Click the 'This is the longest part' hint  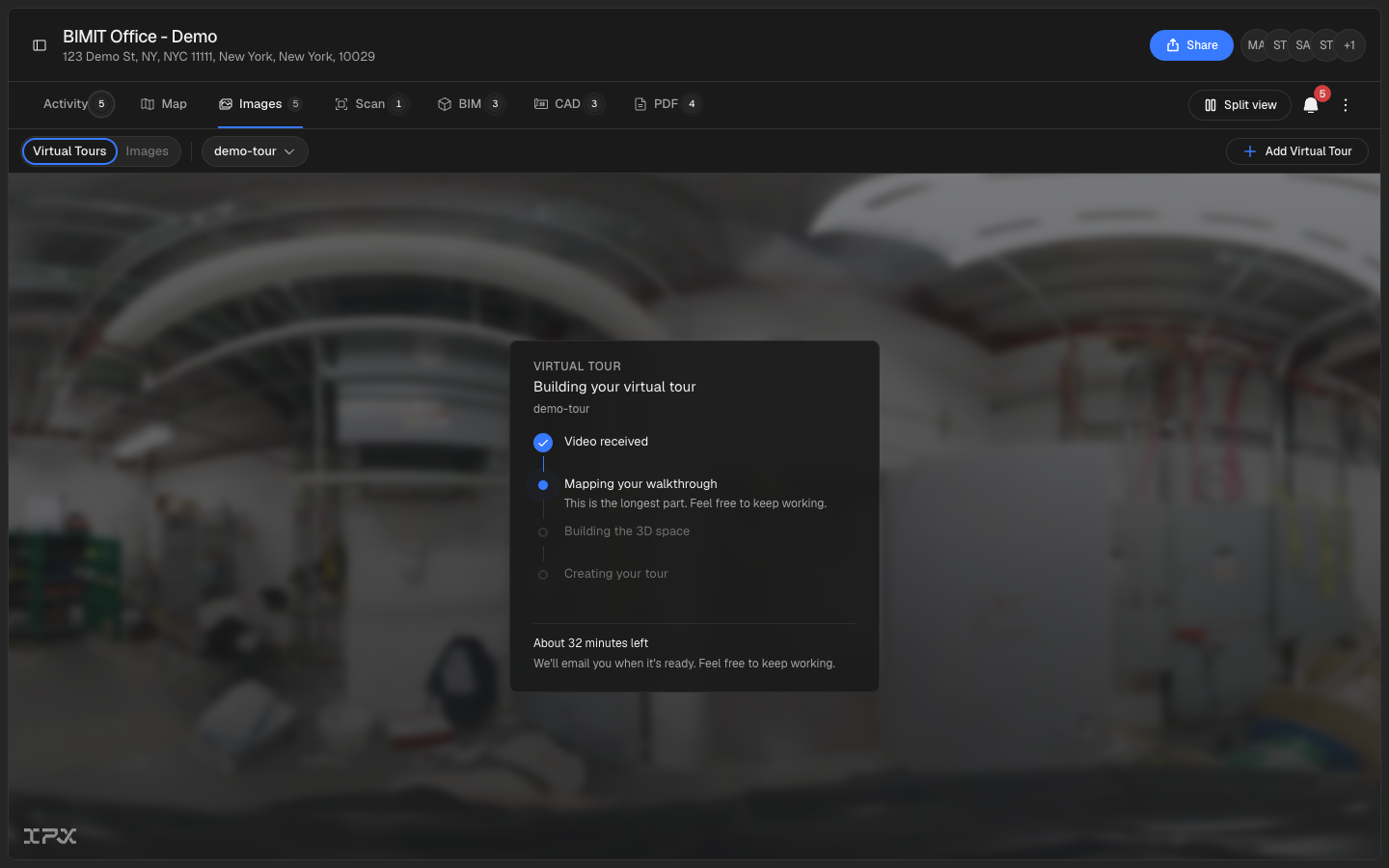pyautogui.click(x=695, y=503)
